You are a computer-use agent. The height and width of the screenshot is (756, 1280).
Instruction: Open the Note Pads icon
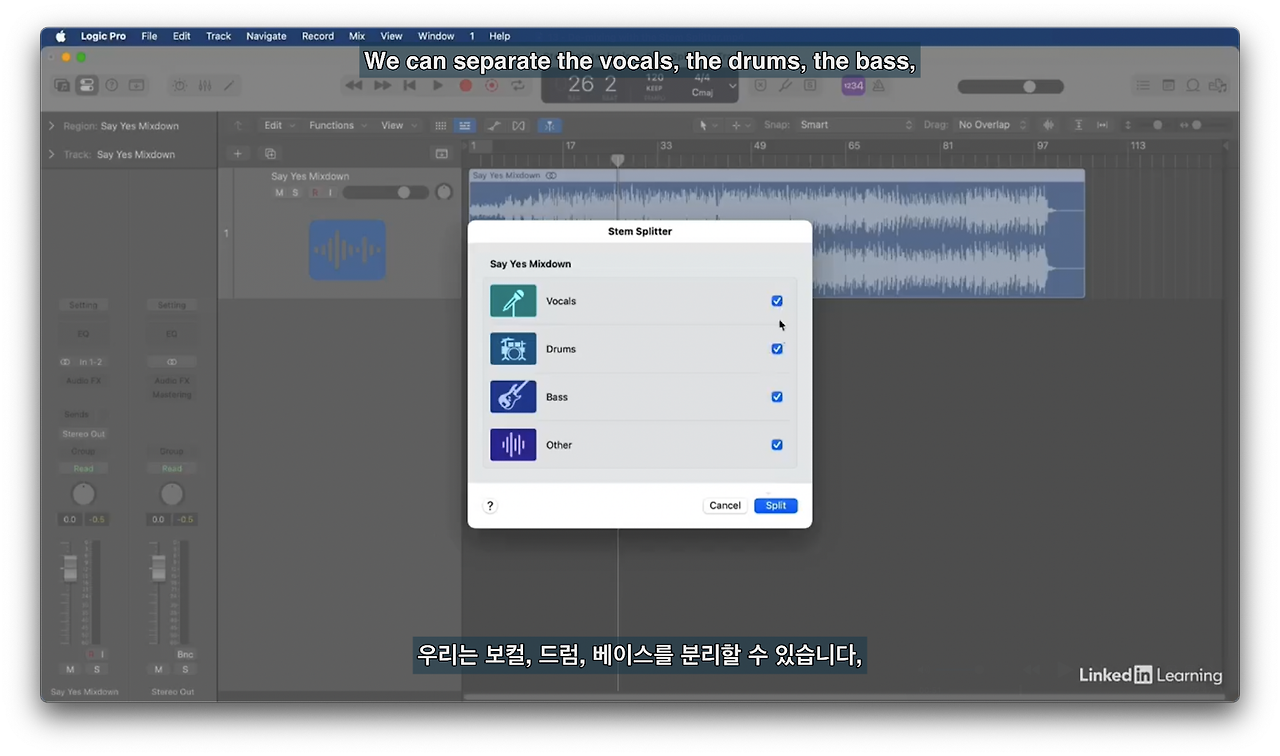tap(1168, 86)
